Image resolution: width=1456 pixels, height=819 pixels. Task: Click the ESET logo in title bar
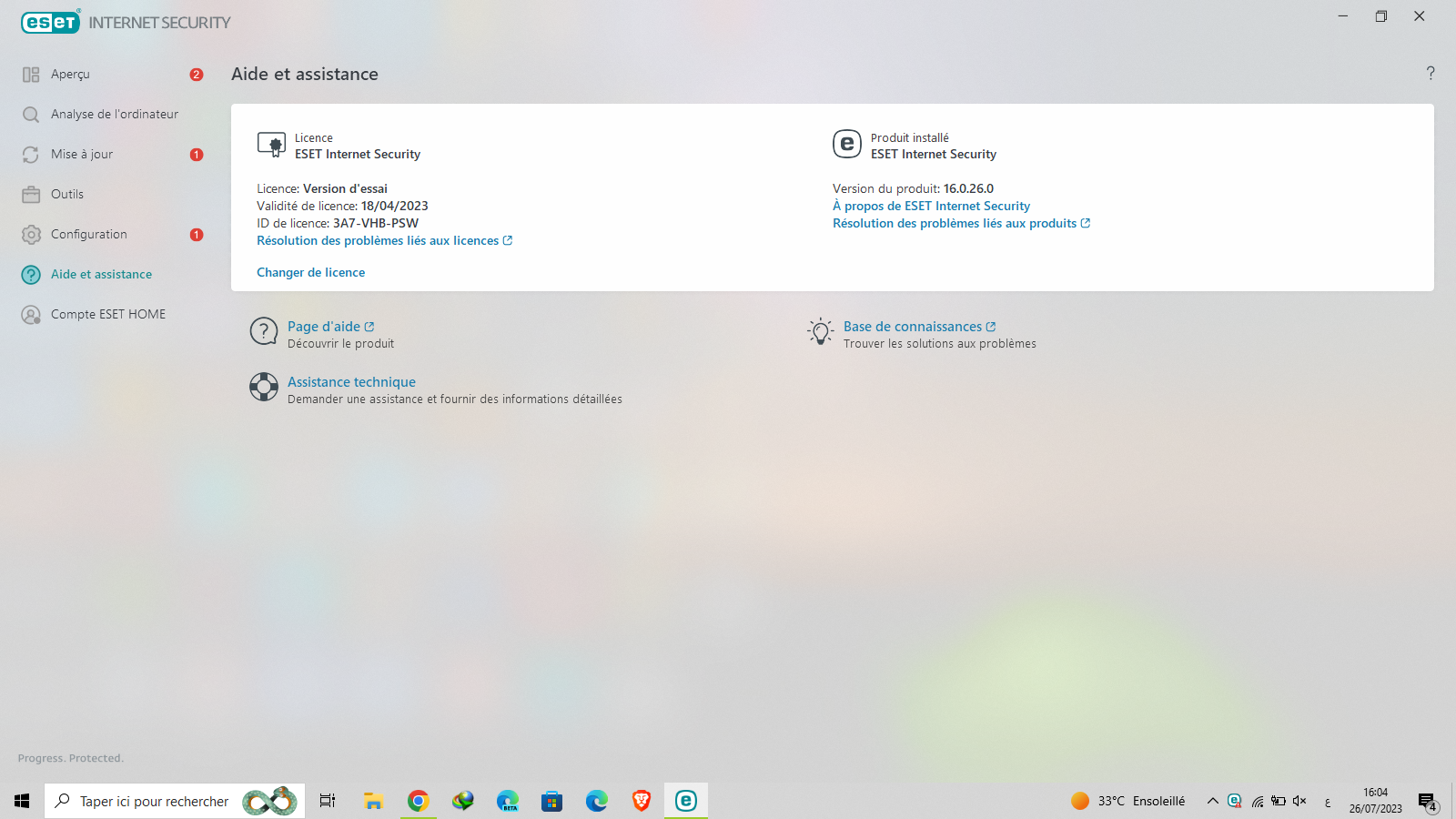coord(51,22)
